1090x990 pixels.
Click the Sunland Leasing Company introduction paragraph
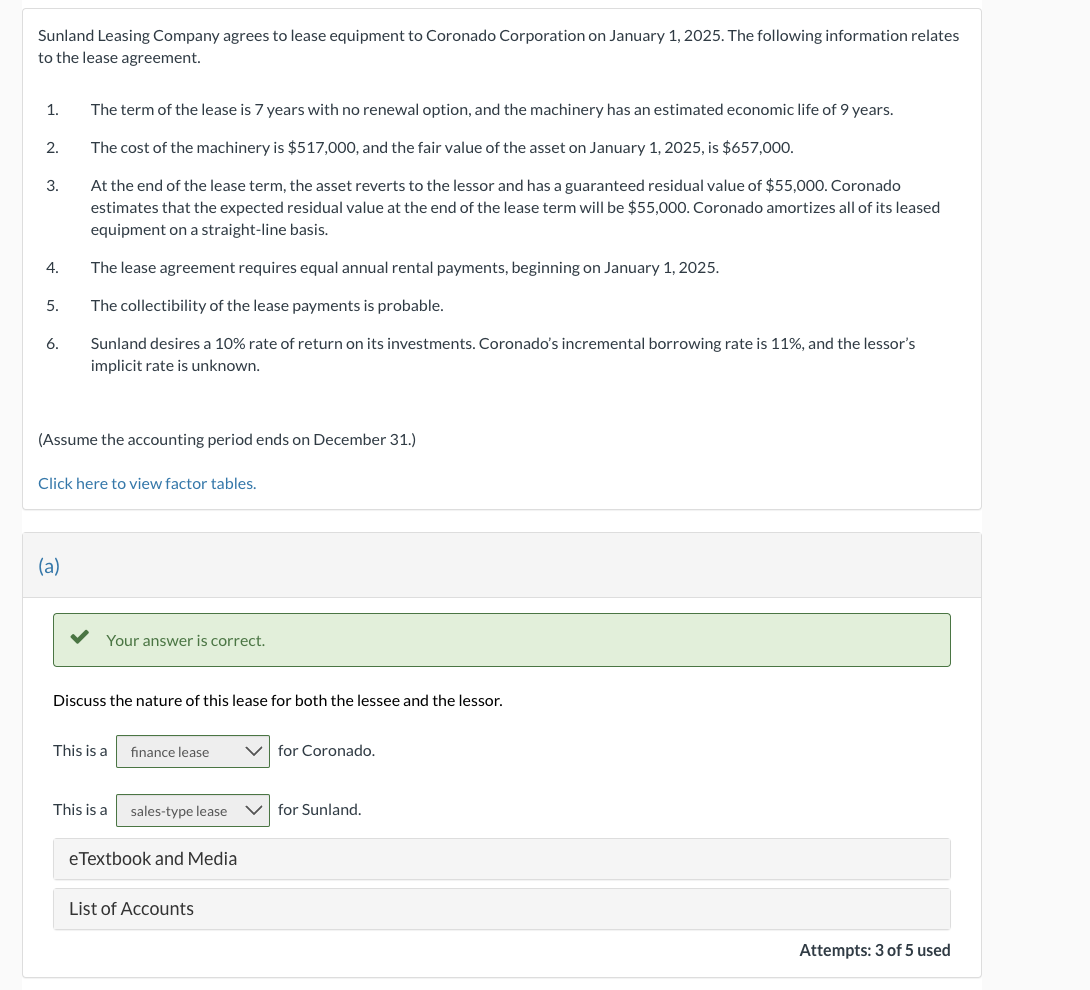pos(498,47)
